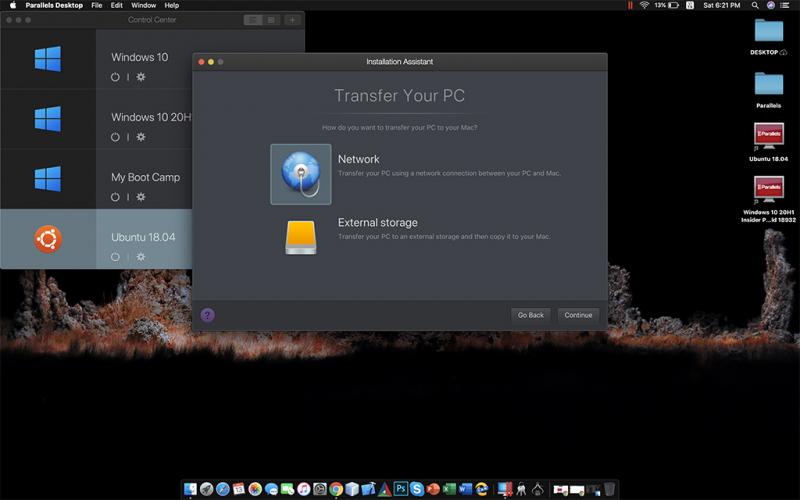Open Safari in the Dock
The image size is (800, 500).
coord(222,489)
